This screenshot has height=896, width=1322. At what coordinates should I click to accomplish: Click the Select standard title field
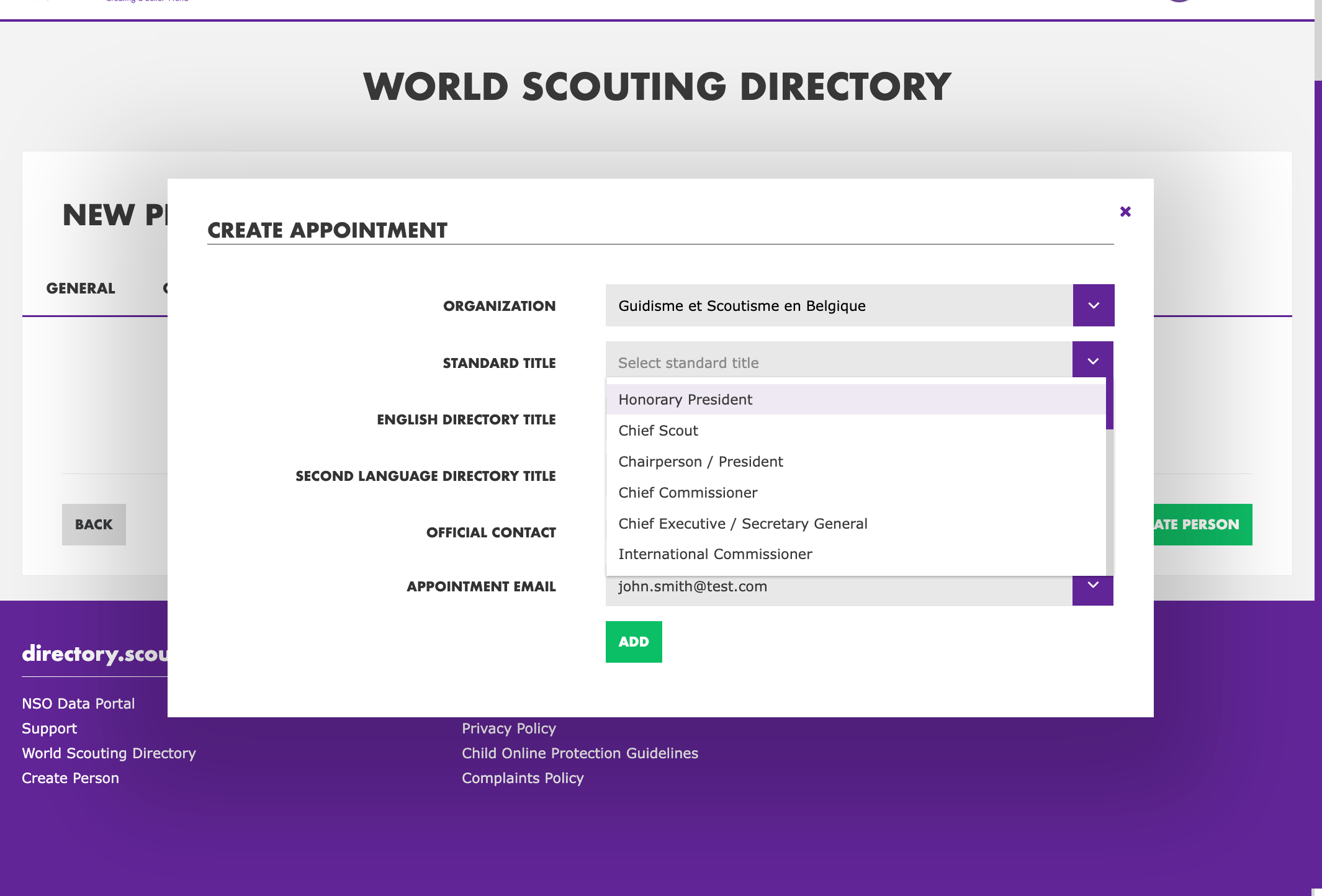839,361
